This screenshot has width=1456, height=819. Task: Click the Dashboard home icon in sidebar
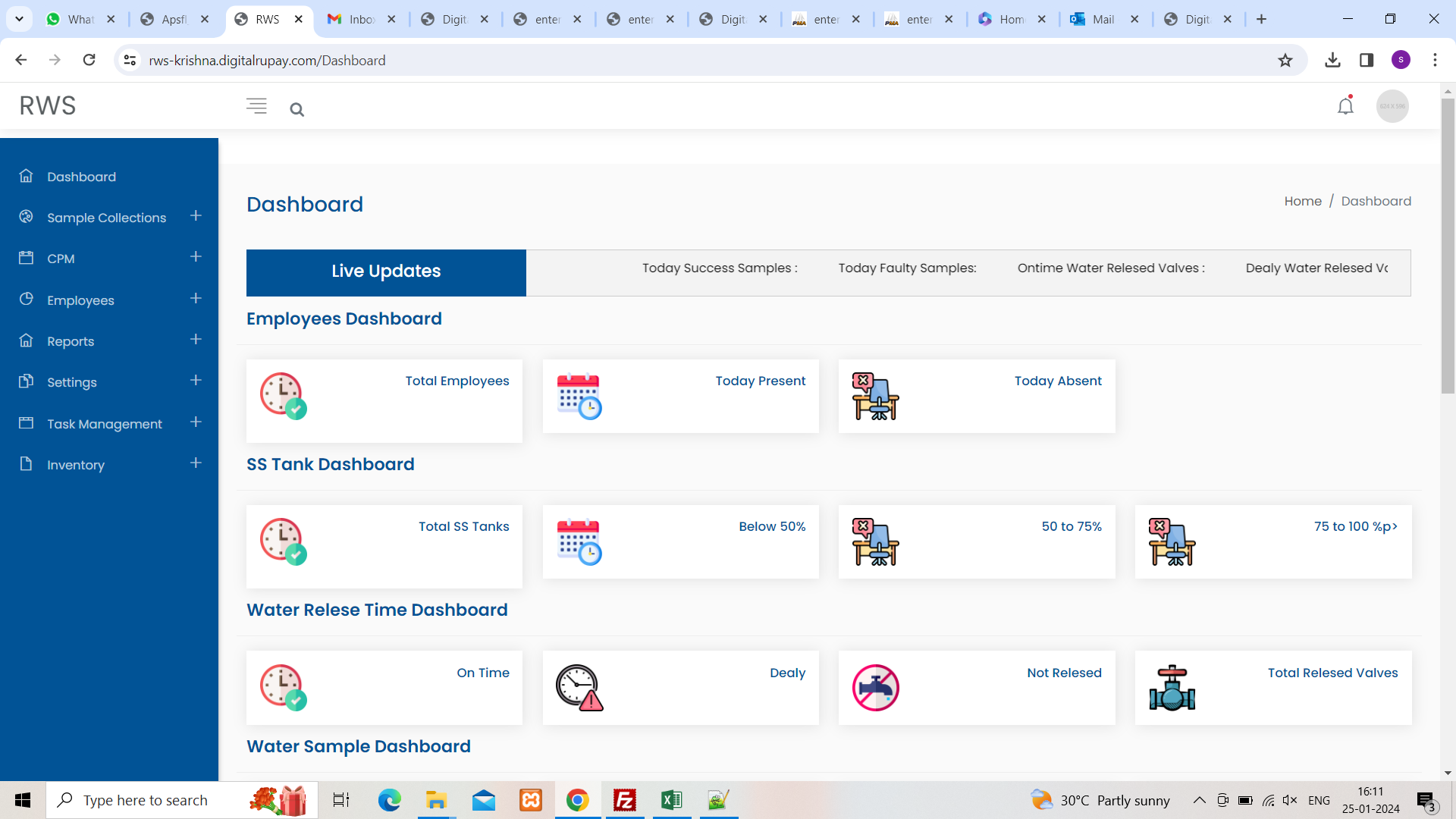[x=27, y=176]
